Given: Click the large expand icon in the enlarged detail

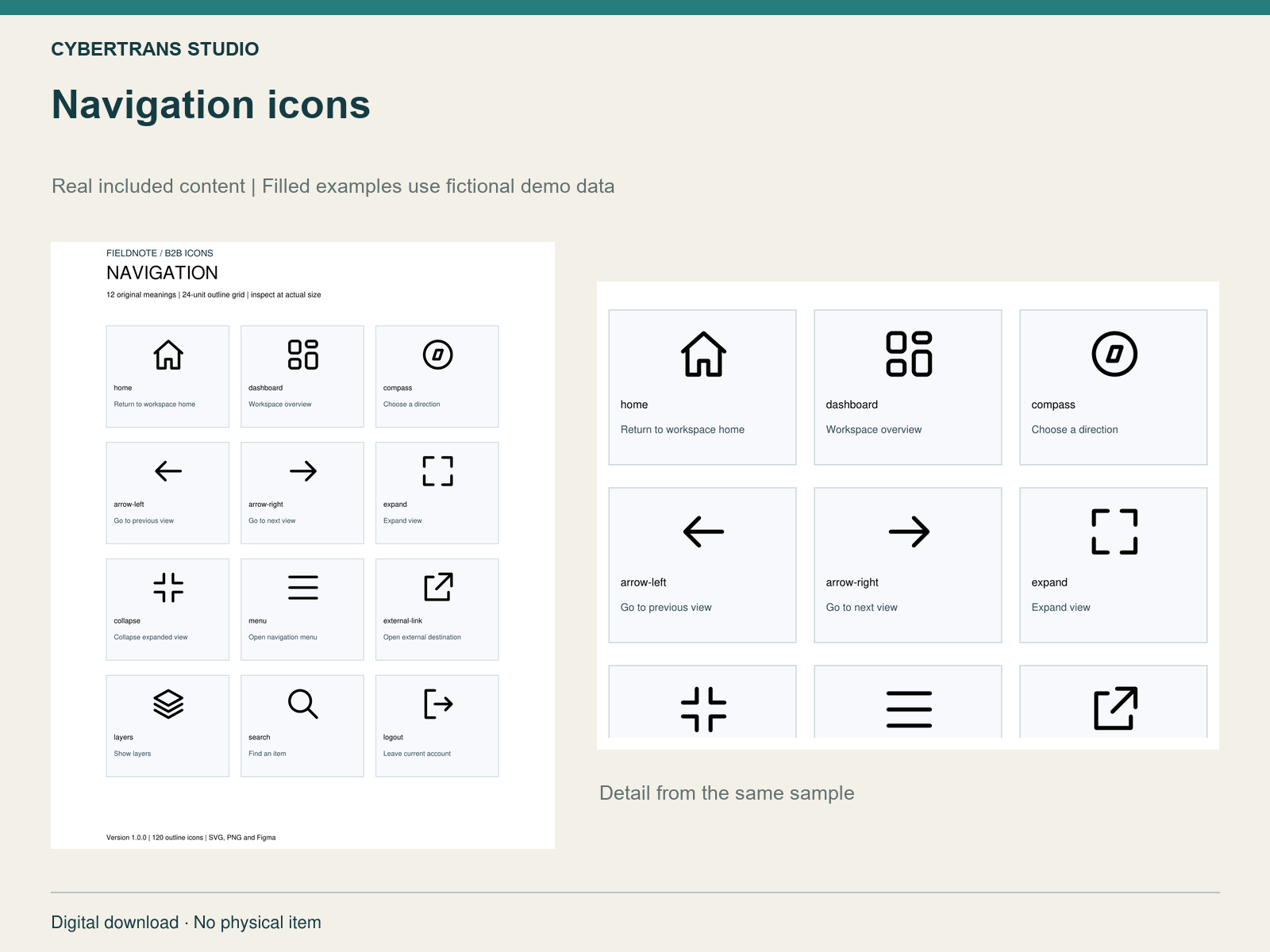Looking at the screenshot, I should 1114,532.
